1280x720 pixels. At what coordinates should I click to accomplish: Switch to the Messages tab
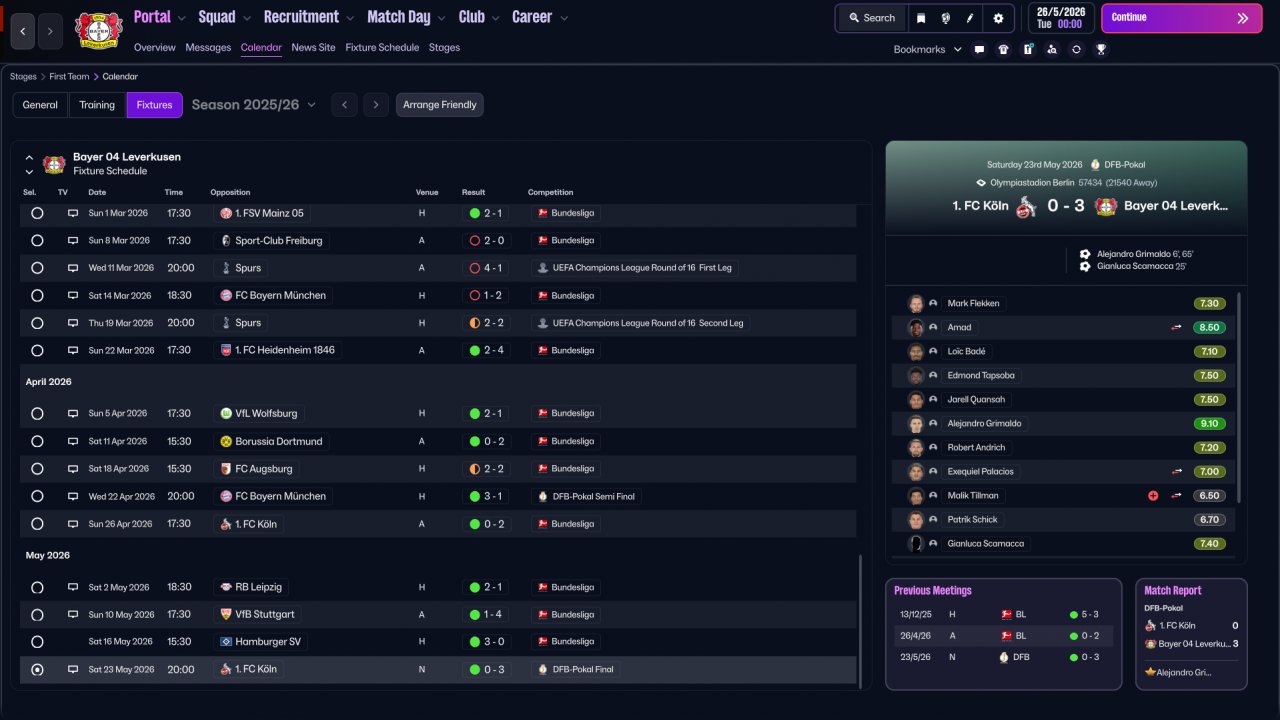(x=208, y=48)
